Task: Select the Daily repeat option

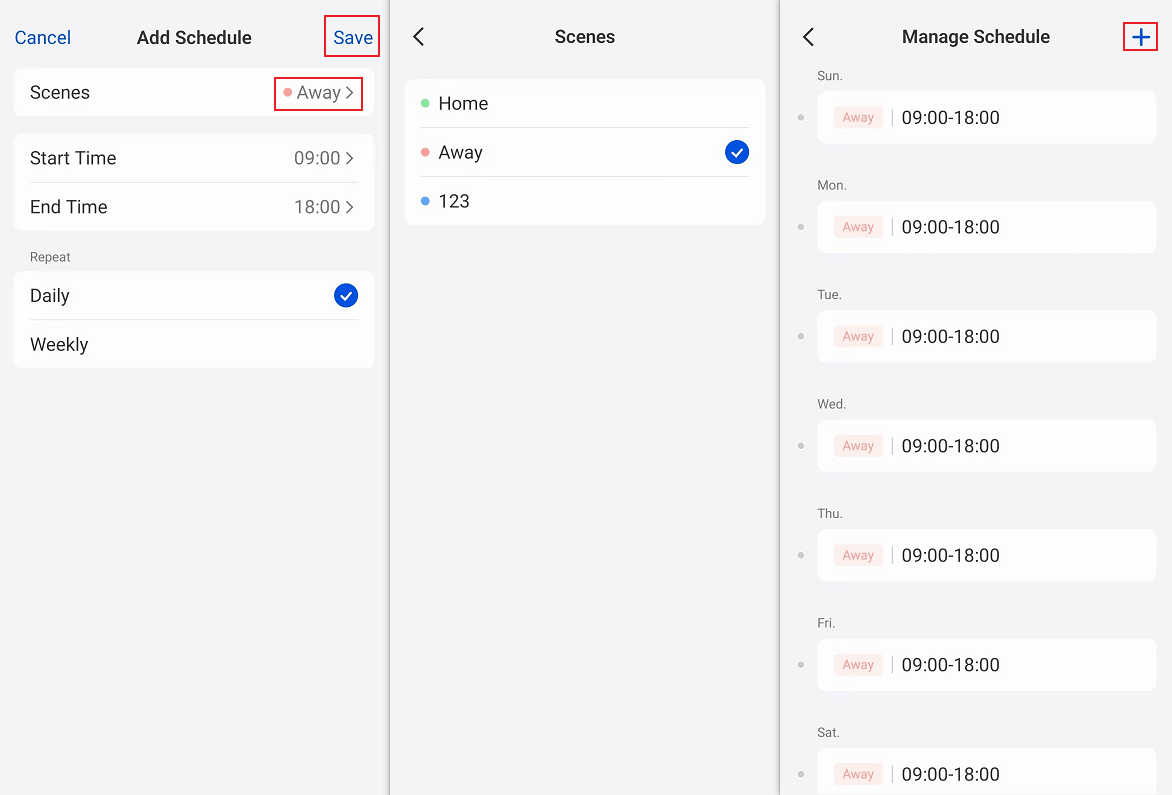Action: (x=194, y=296)
